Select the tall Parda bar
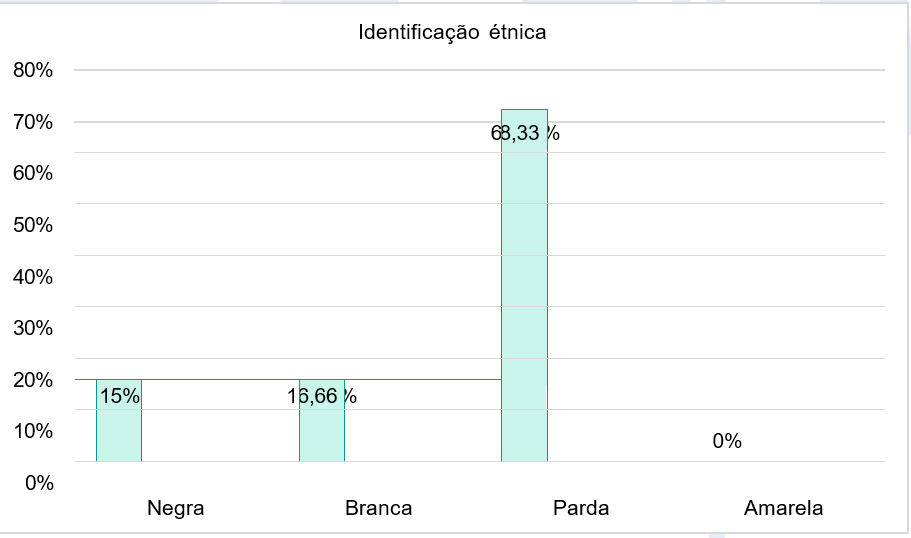911x538 pixels. click(525, 285)
